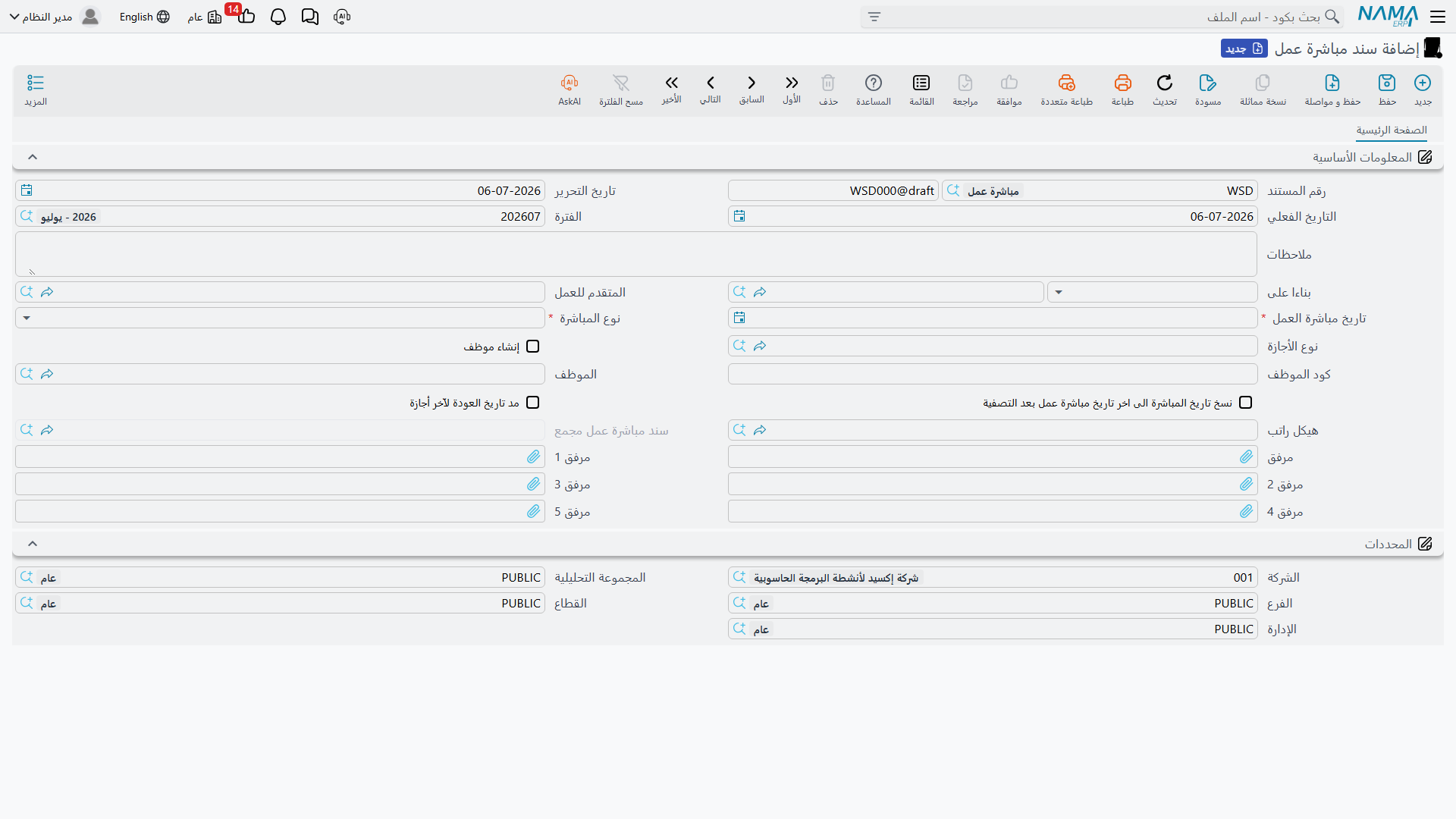The height and width of the screenshot is (819, 1456).
Task: Click the notifications bell icon
Action: pyautogui.click(x=278, y=17)
